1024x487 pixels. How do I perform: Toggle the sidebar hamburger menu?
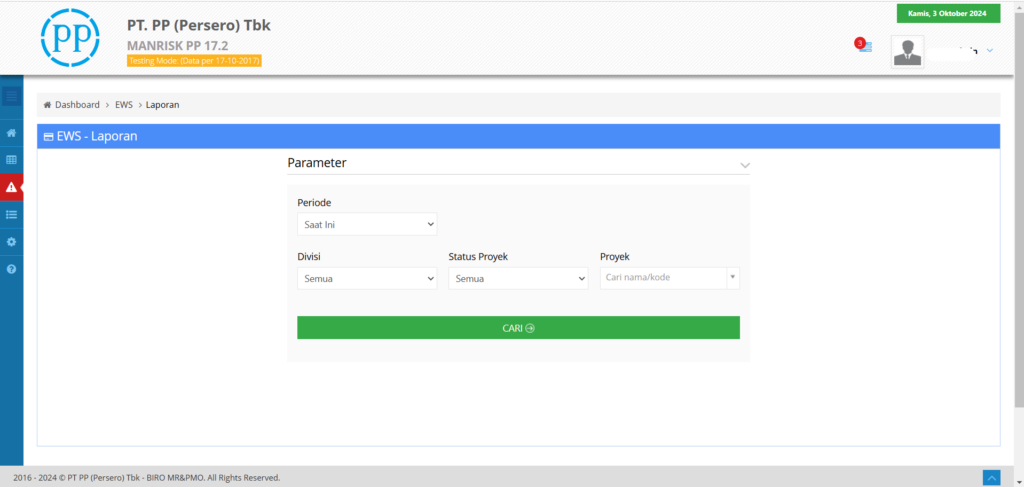click(11, 97)
